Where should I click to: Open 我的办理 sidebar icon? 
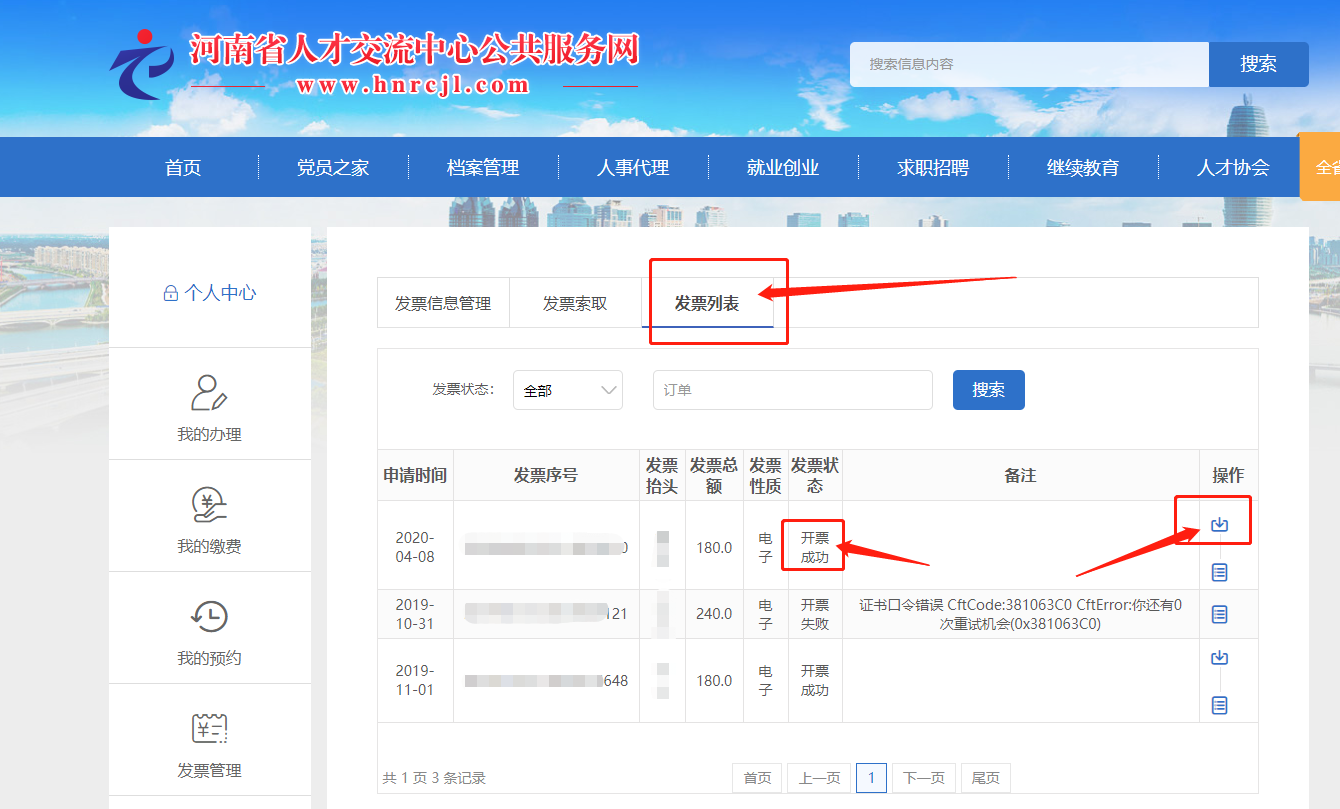209,393
